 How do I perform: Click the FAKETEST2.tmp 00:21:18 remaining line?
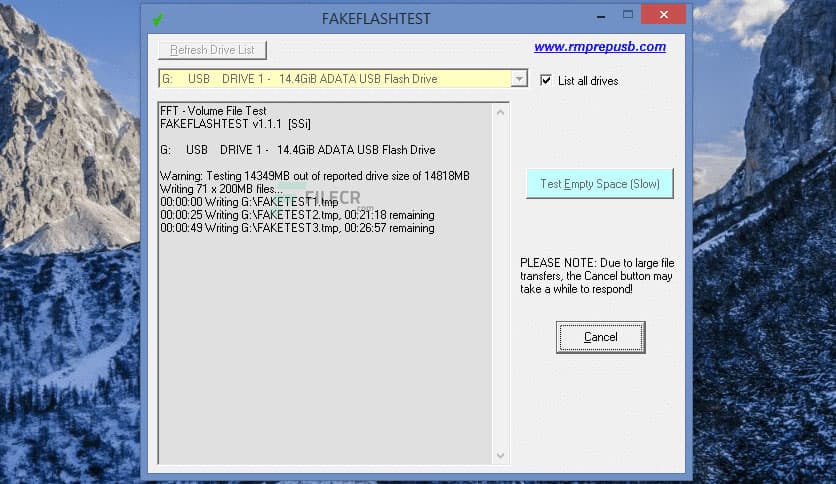tap(297, 215)
